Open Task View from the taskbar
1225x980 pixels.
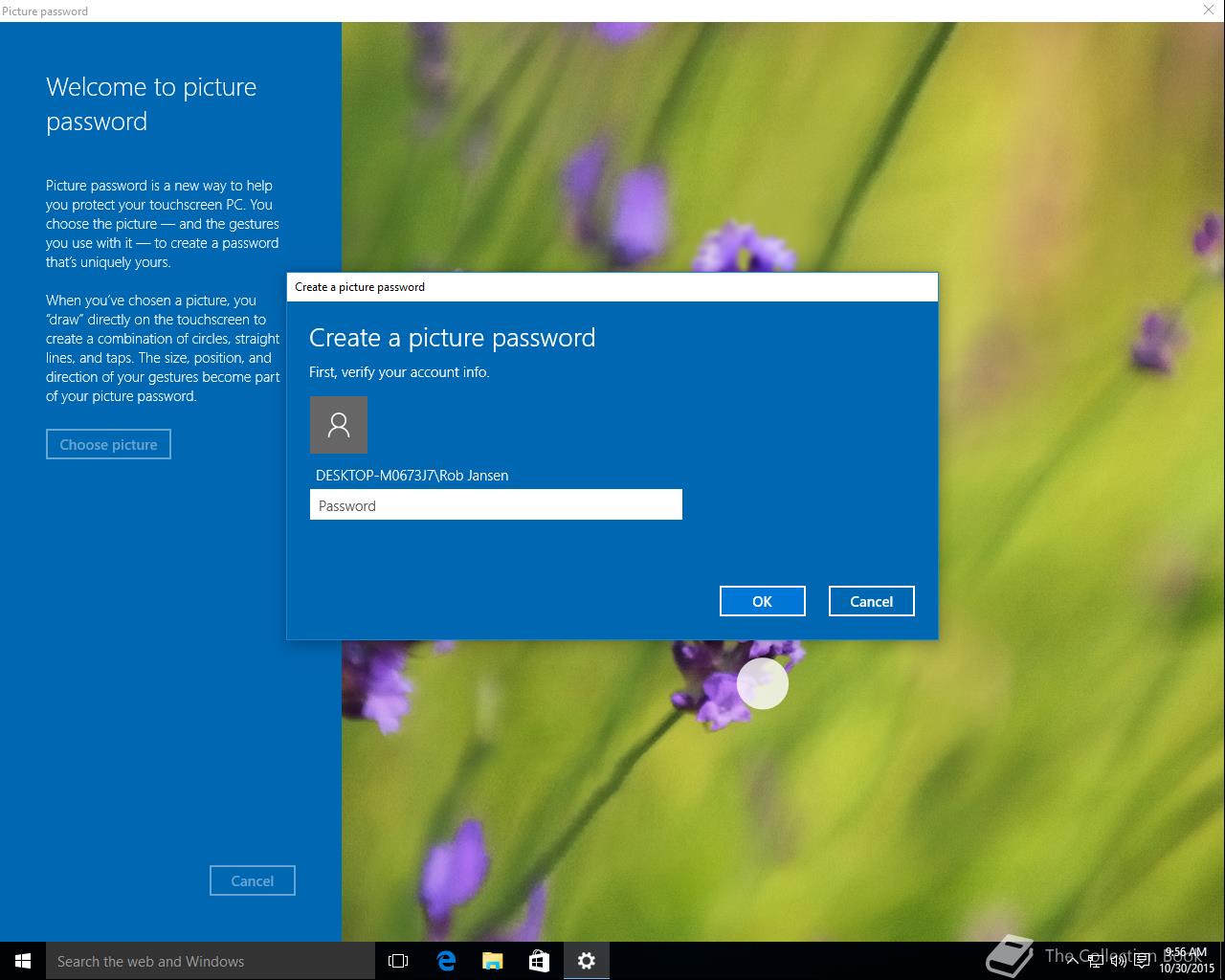coord(398,961)
